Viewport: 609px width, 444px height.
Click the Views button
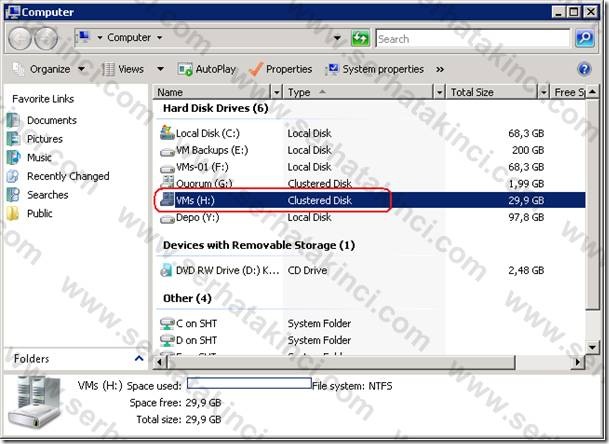click(x=124, y=69)
